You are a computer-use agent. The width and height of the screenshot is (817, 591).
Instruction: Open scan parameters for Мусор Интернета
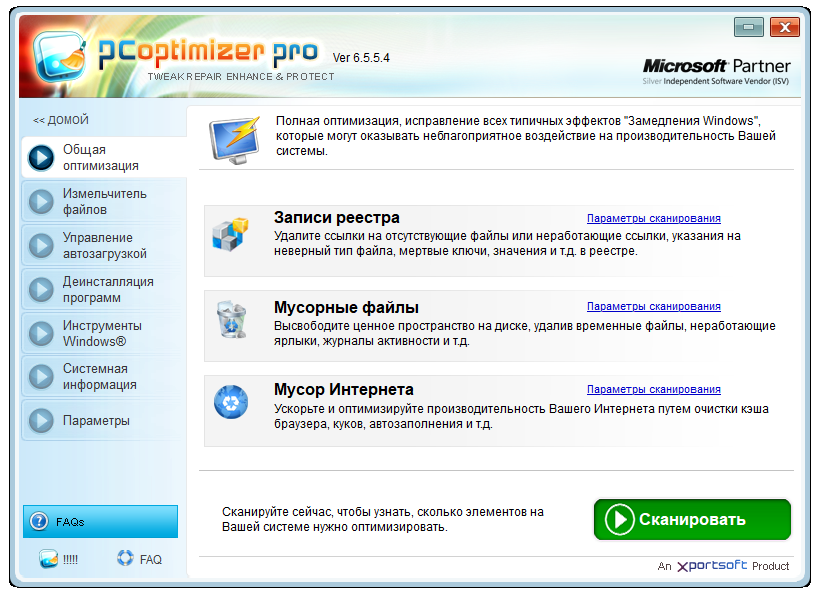point(653,389)
